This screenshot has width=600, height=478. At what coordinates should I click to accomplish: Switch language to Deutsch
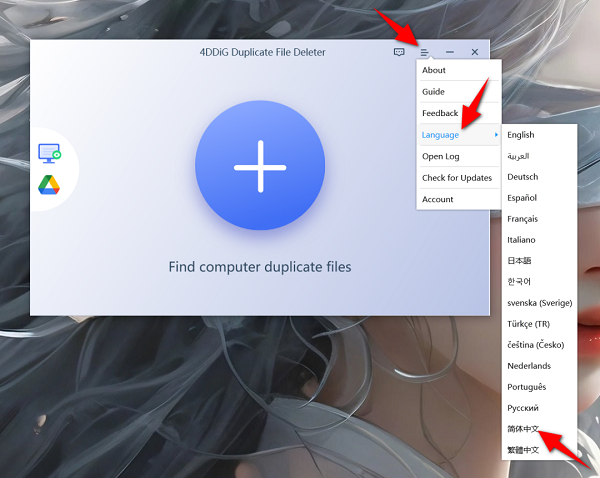tap(539, 177)
